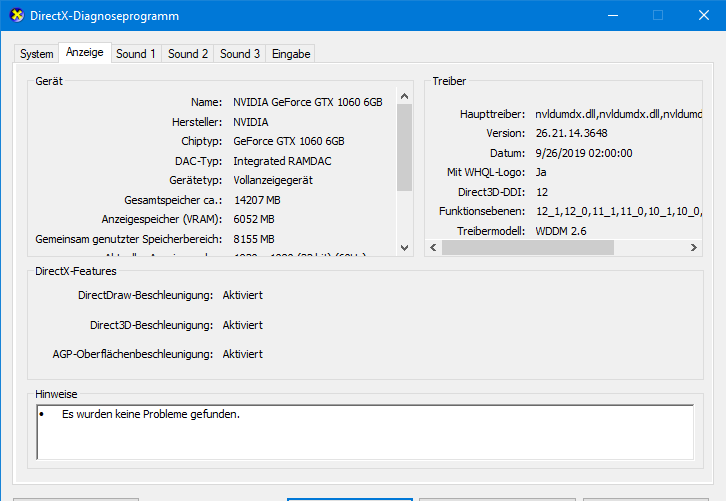
Task: Select the Anzeige tab
Action: 85,52
